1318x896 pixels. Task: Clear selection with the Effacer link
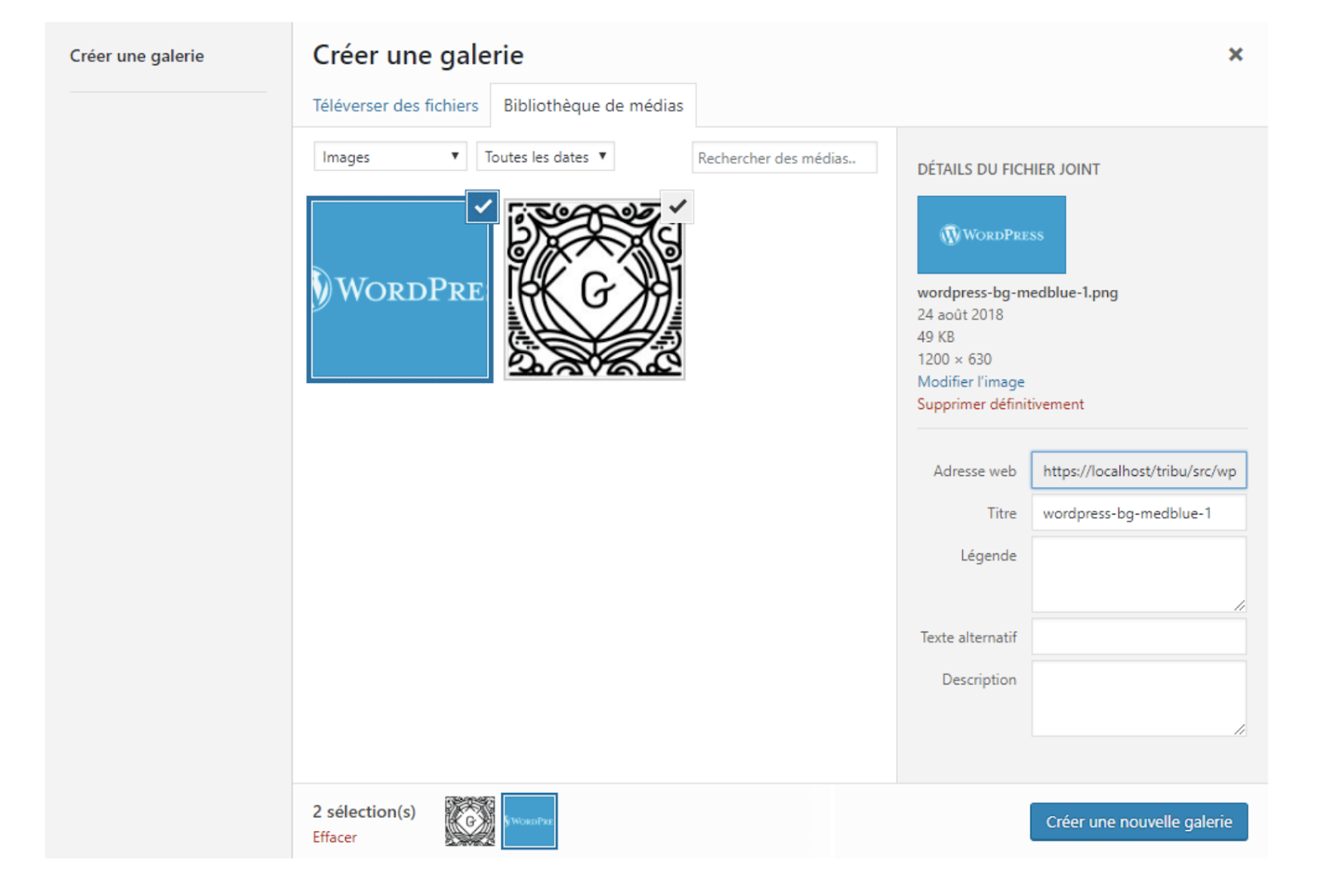coord(334,838)
